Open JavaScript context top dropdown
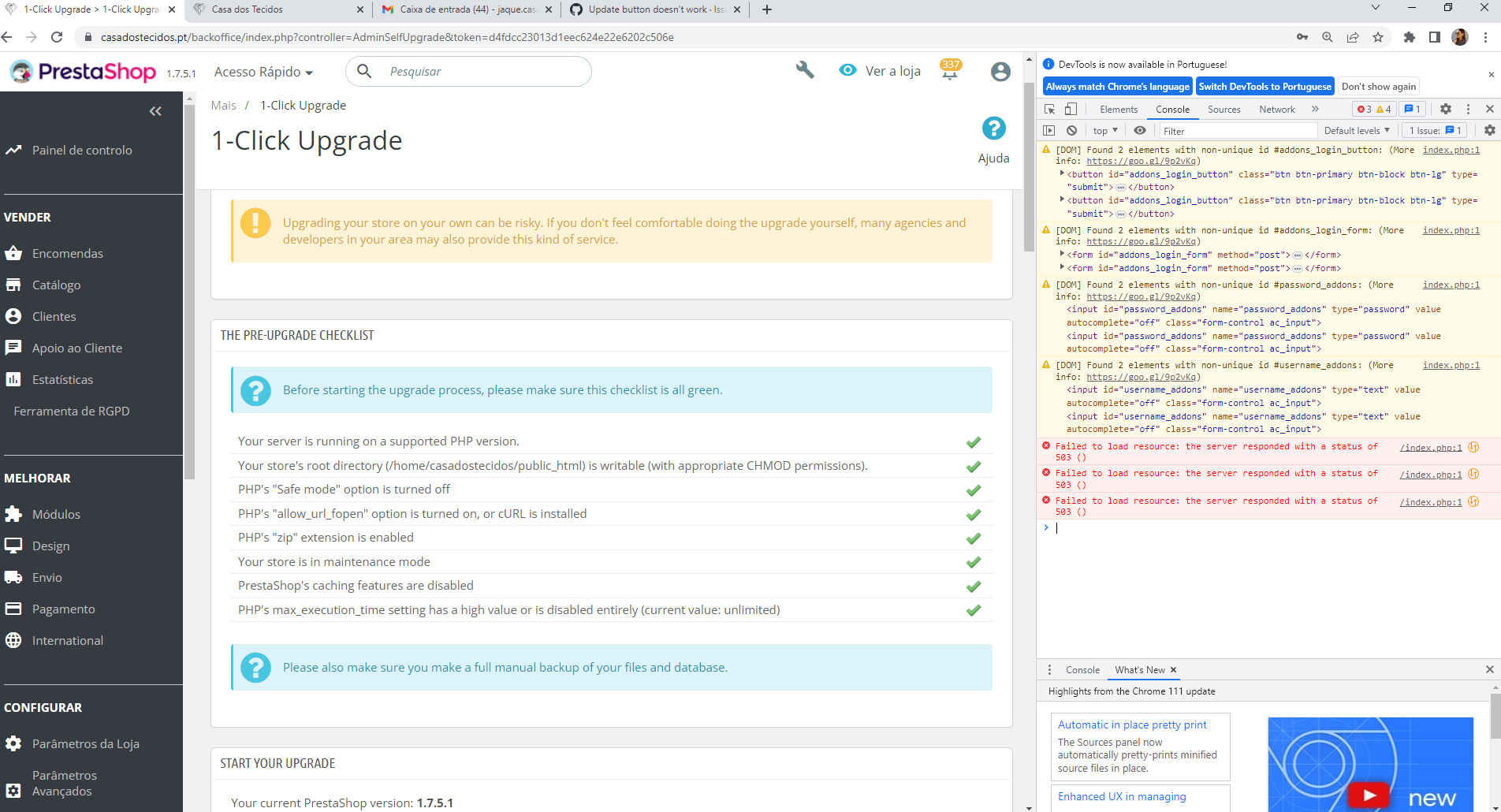1501x812 pixels. point(1105,131)
